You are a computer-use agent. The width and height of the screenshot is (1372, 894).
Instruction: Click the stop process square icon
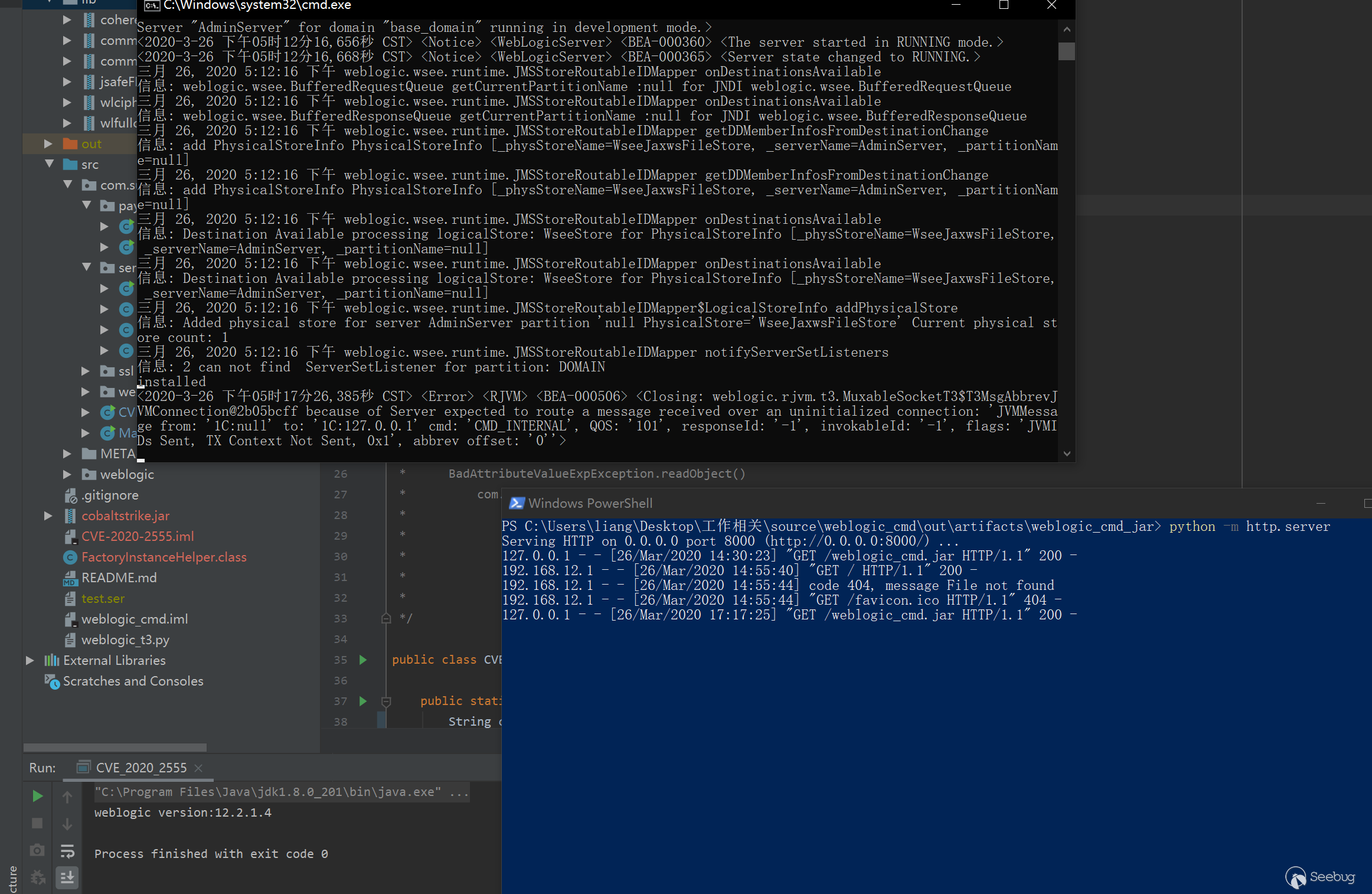tap(37, 823)
